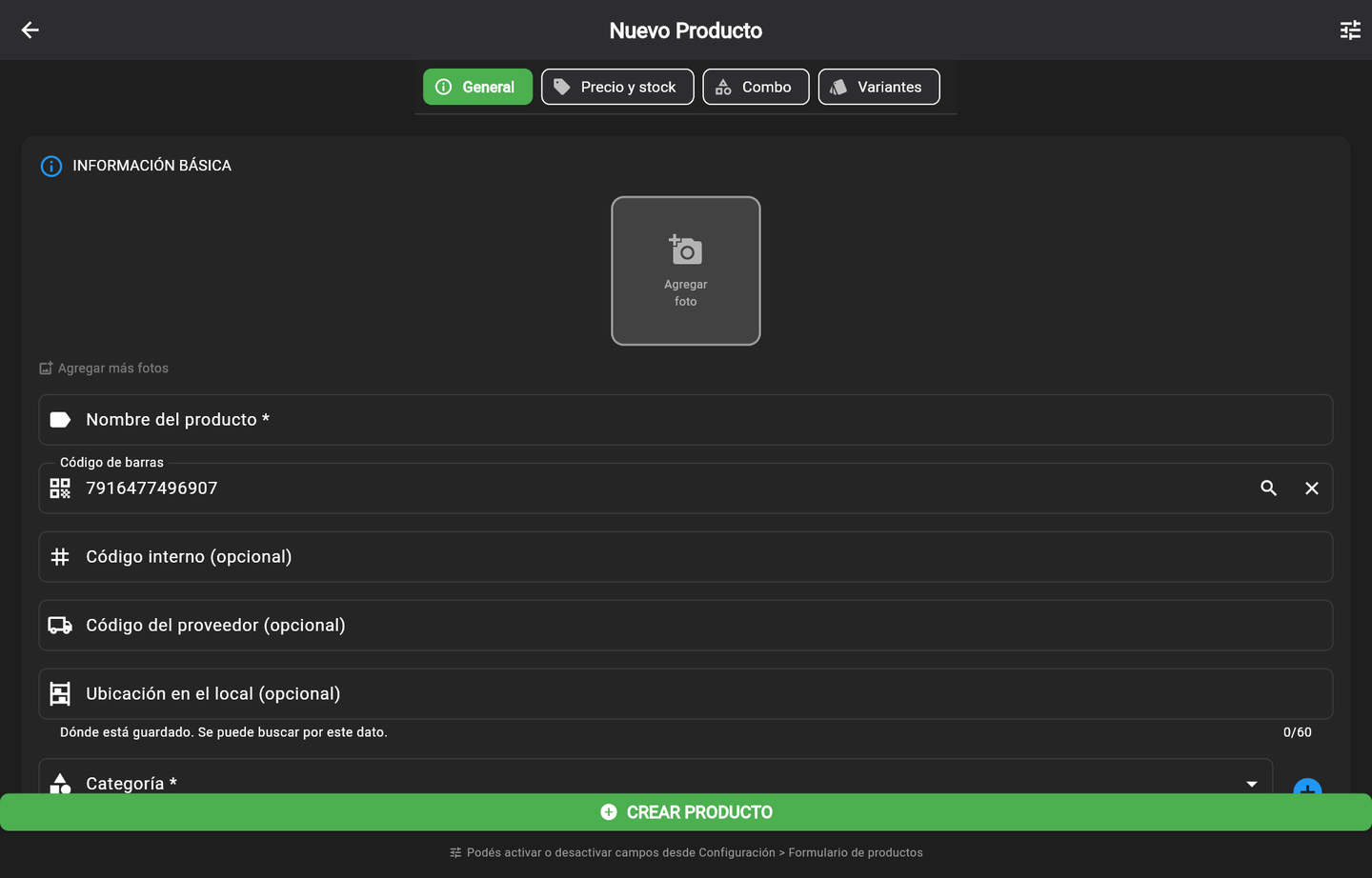Click the QR code scan icon

[60, 489]
